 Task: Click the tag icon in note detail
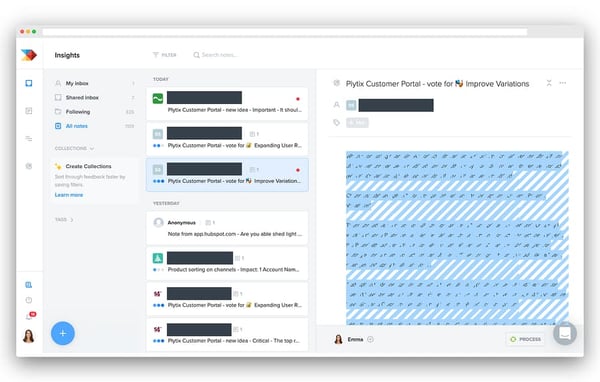pos(336,122)
